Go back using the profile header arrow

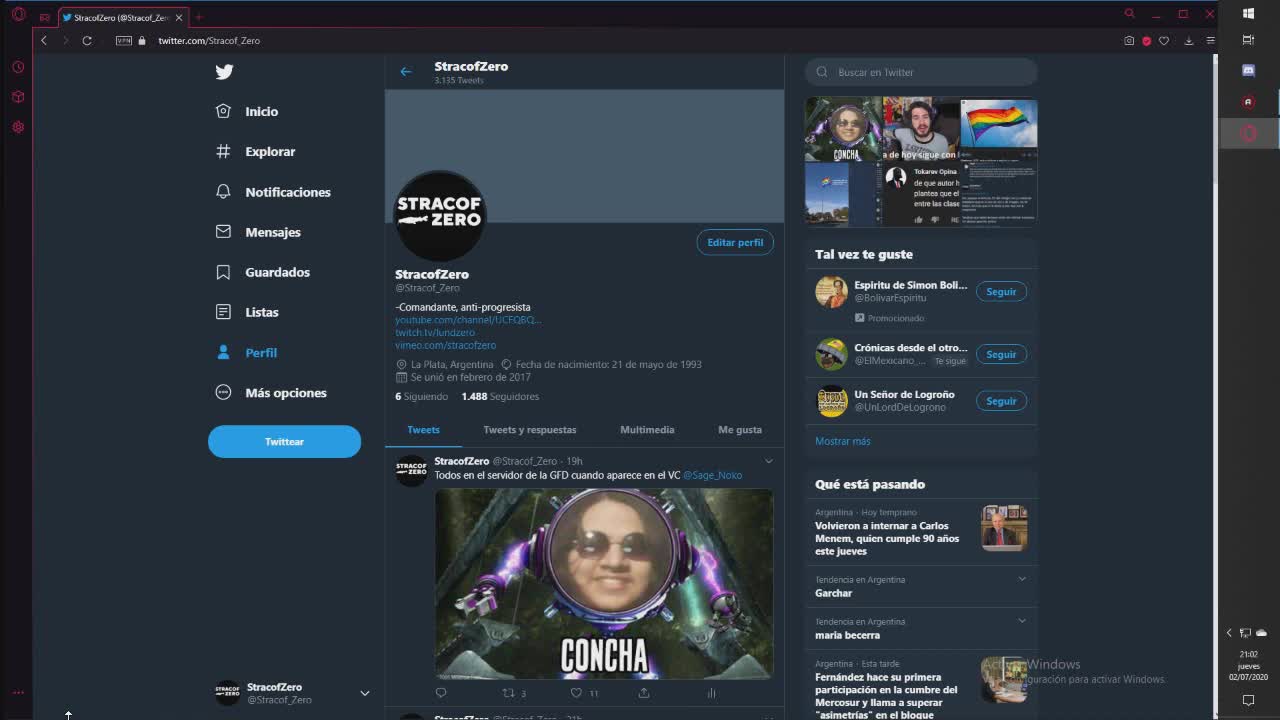(x=405, y=71)
